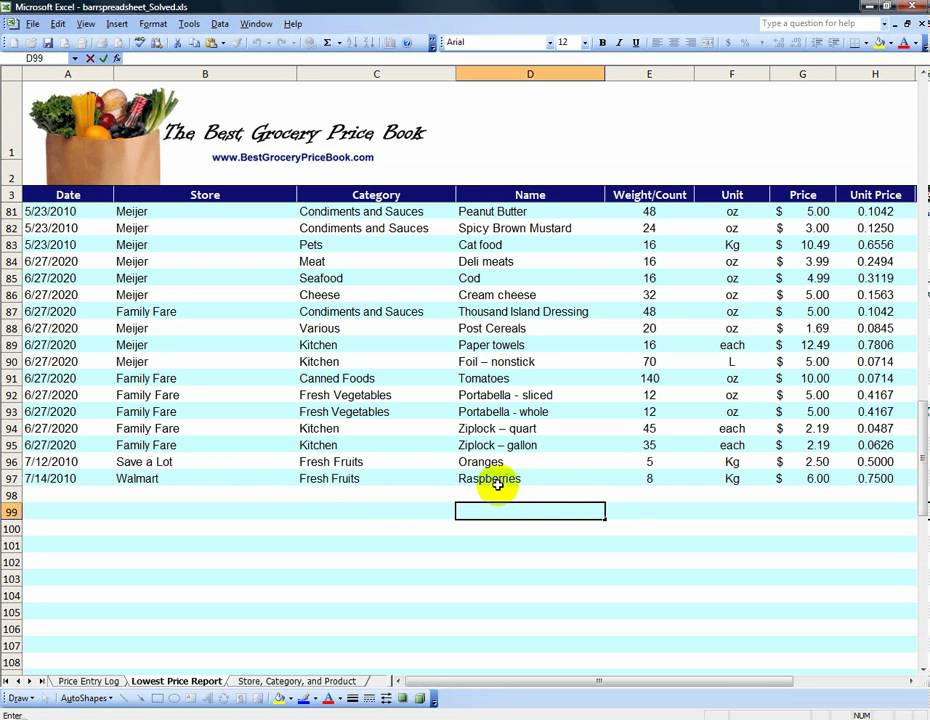This screenshot has width=930, height=720.
Task: Expand the Paste options dropdown arrow
Action: [x=223, y=43]
